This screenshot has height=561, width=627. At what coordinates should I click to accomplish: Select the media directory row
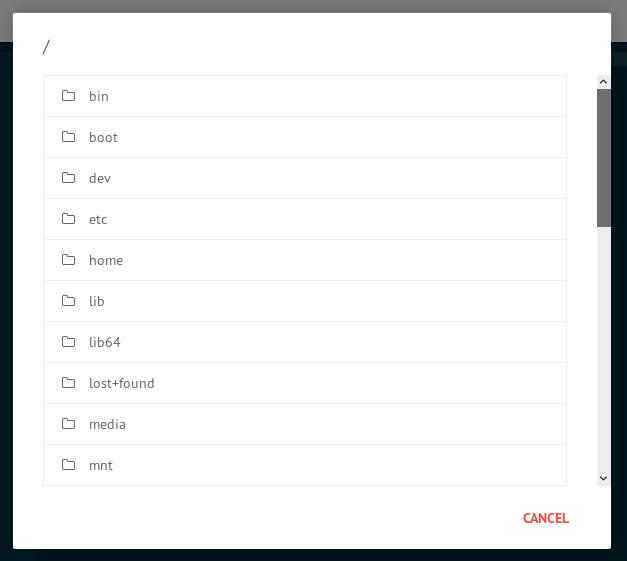point(107,424)
